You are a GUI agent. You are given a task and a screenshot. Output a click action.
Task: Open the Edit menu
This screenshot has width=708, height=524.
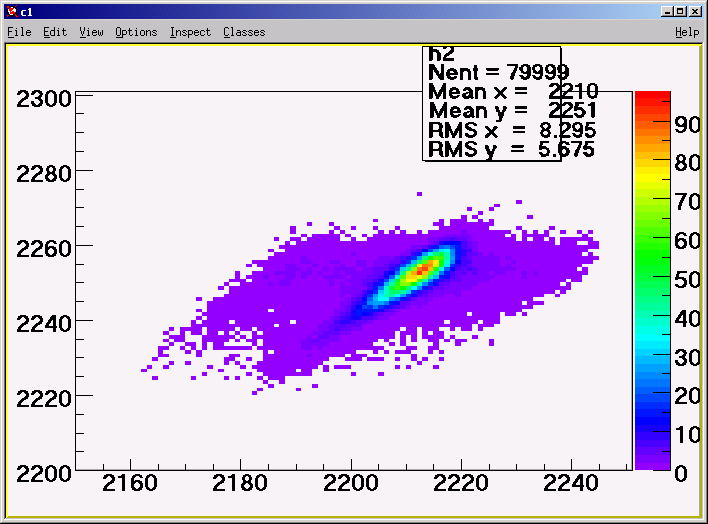[55, 32]
